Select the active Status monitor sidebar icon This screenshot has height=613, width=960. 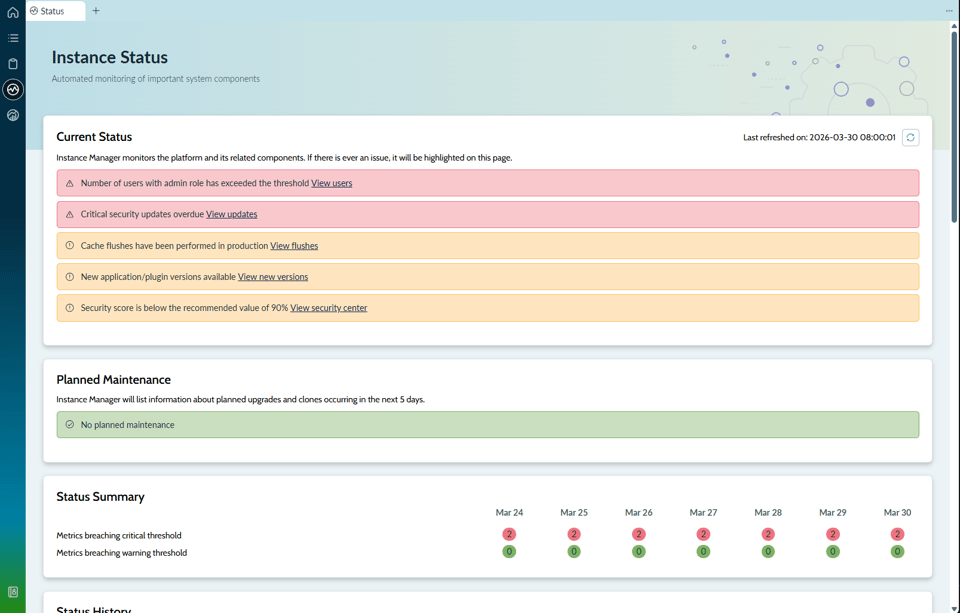coord(13,89)
